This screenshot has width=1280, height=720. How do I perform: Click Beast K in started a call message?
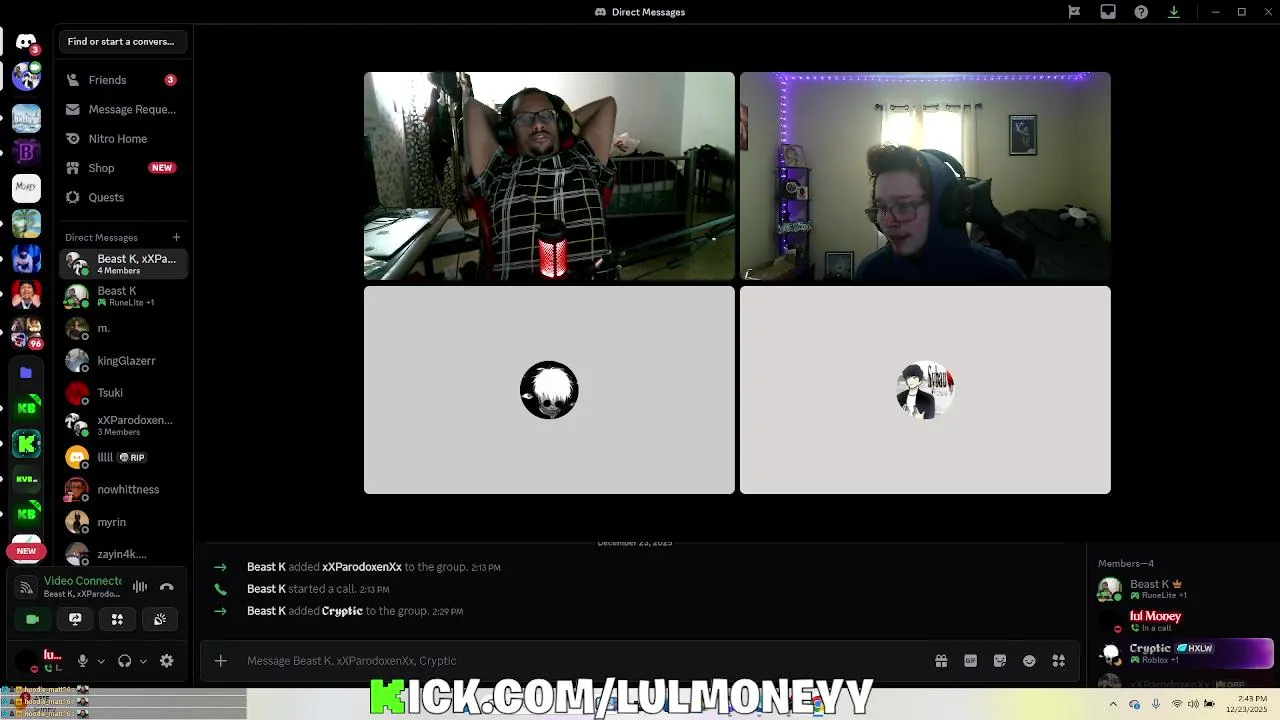click(x=266, y=589)
